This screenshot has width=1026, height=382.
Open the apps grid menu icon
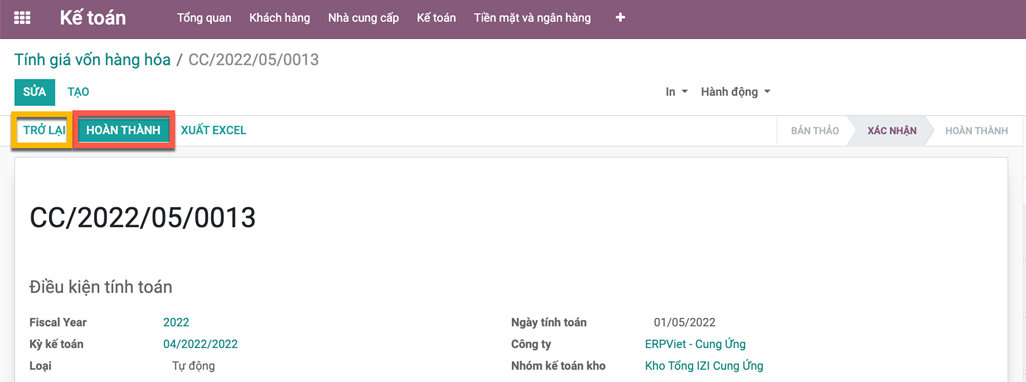[22, 18]
